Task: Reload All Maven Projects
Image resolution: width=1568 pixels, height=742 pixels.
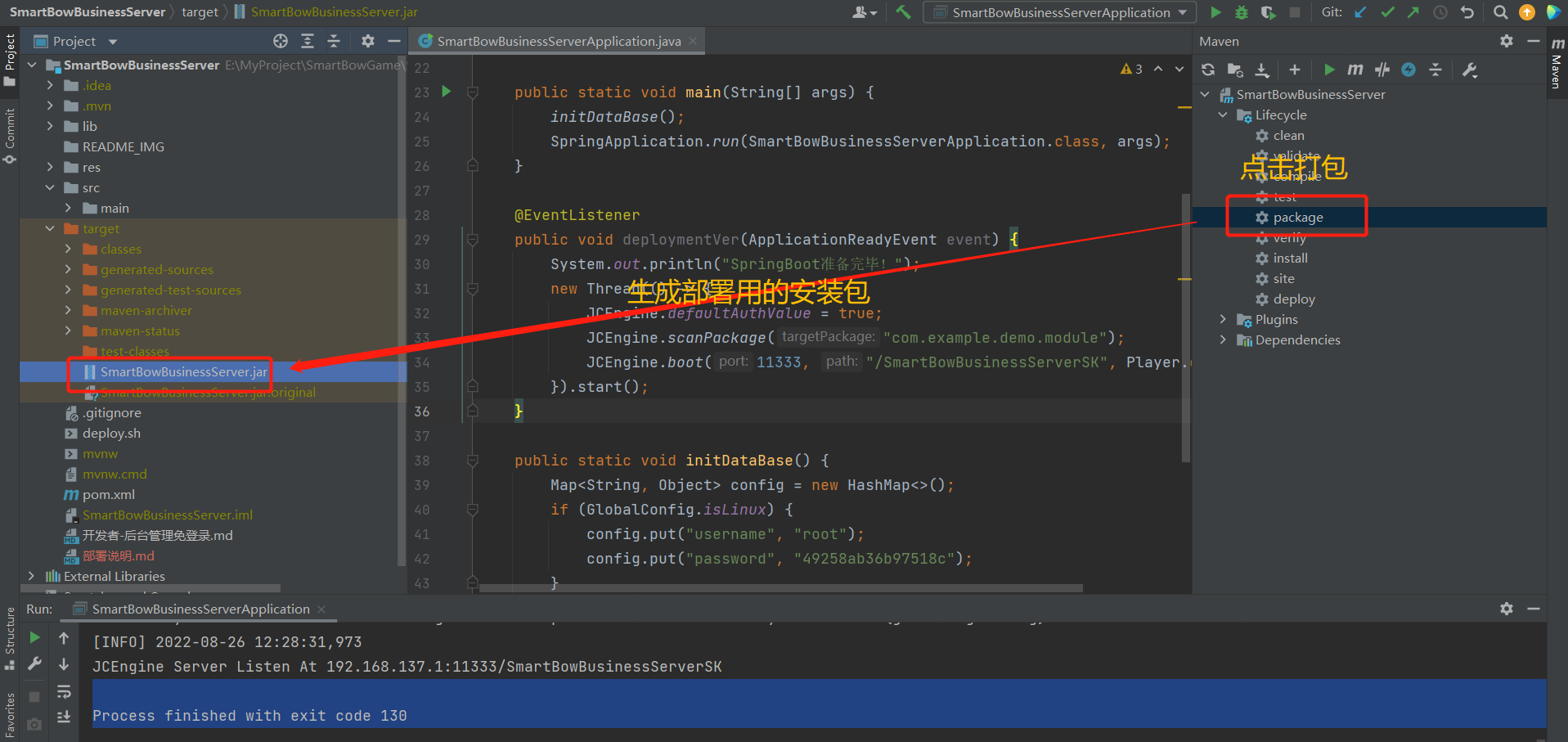Action: [1208, 70]
